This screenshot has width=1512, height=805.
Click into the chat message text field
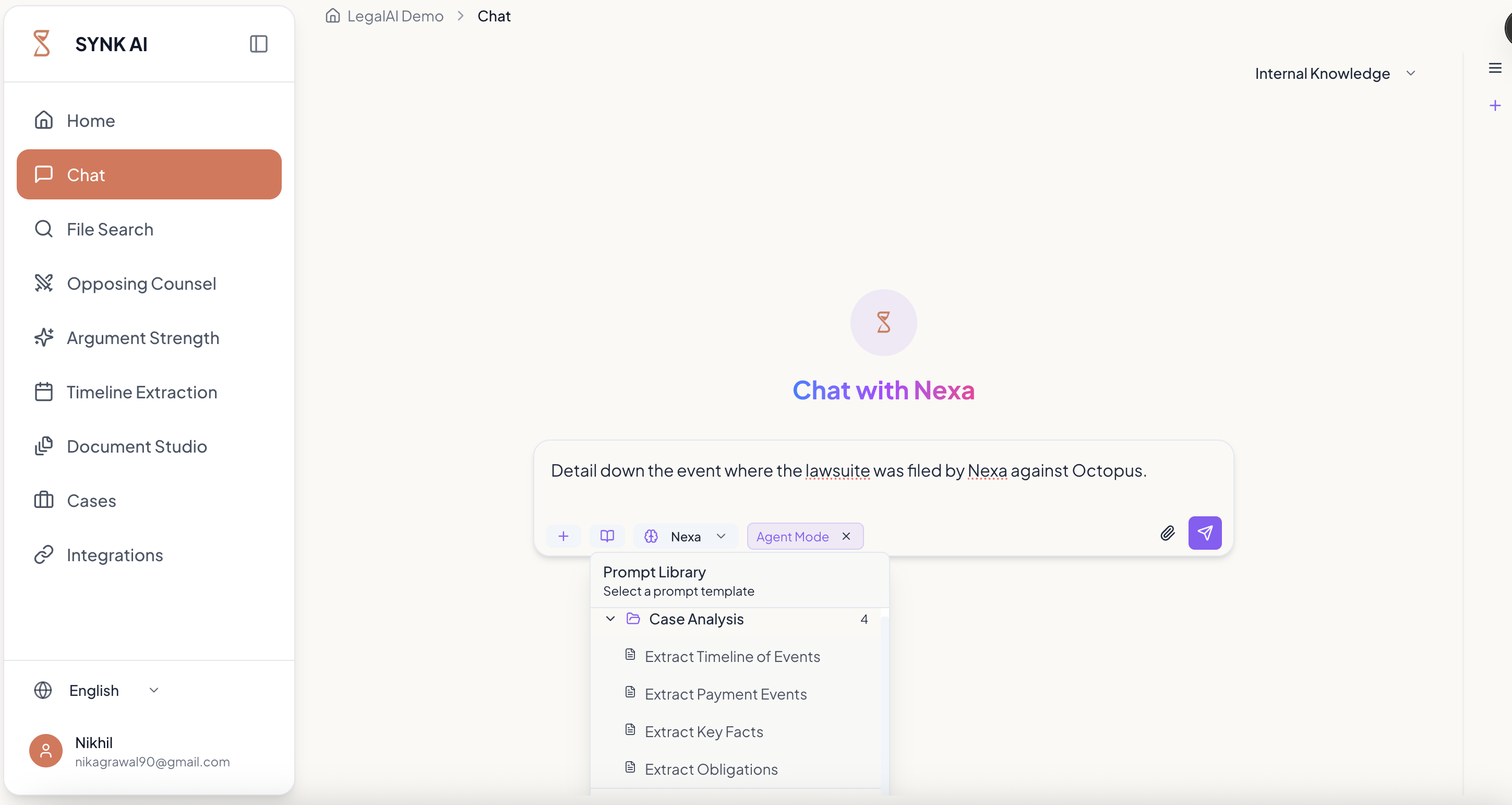pos(847,471)
